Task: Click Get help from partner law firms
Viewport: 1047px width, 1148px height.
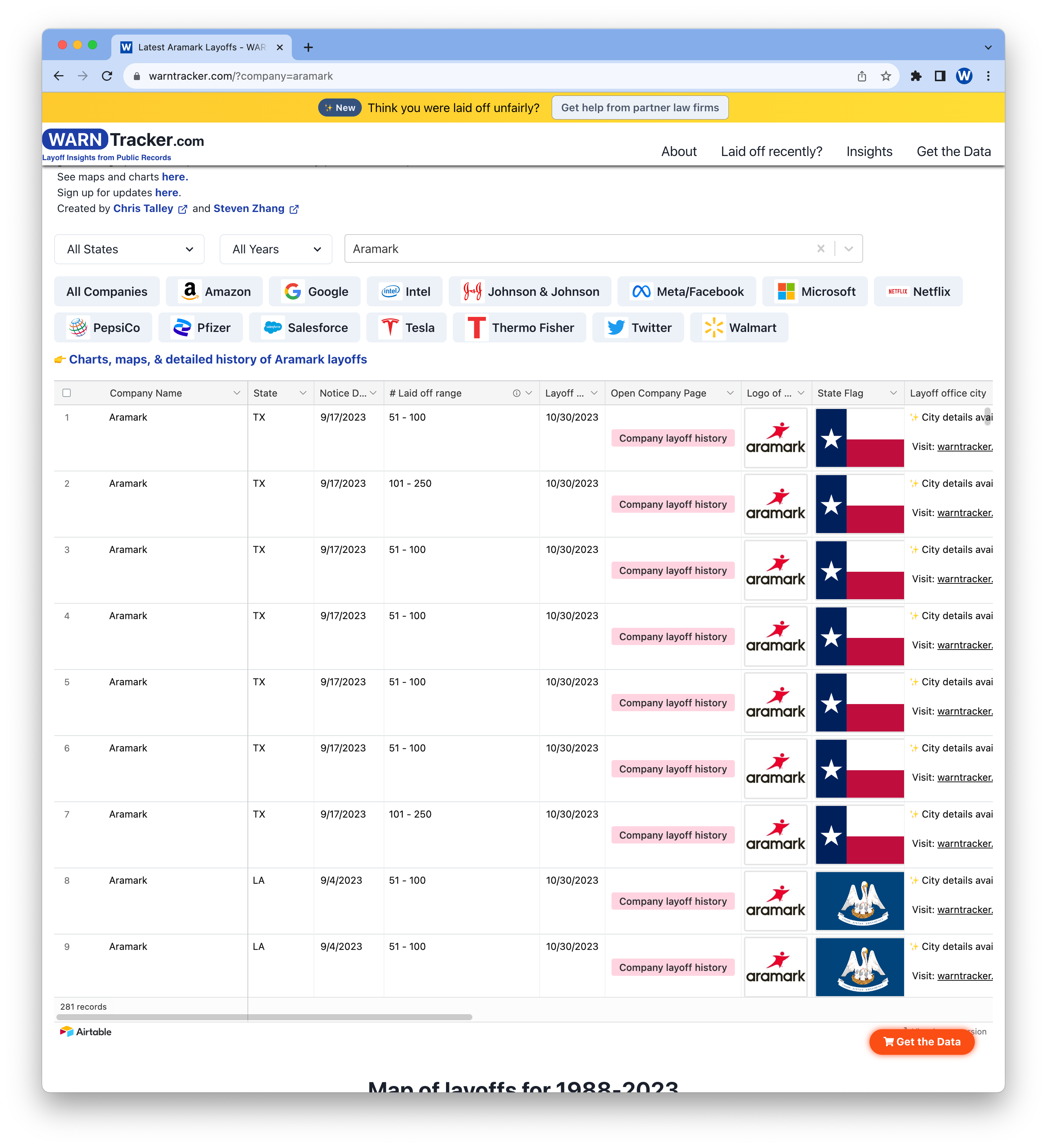Action: 640,108
